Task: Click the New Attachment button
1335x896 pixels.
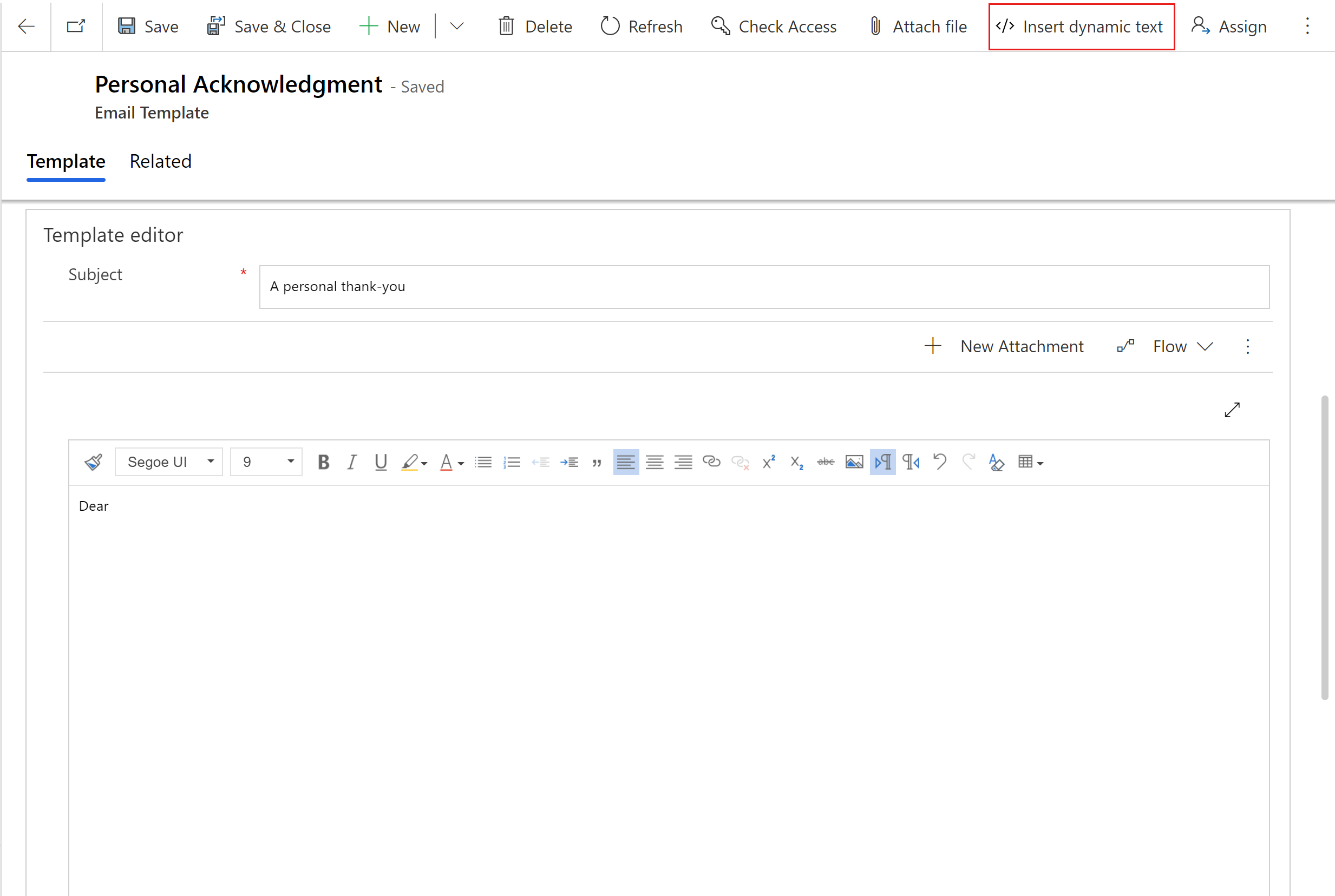Action: 1002,346
